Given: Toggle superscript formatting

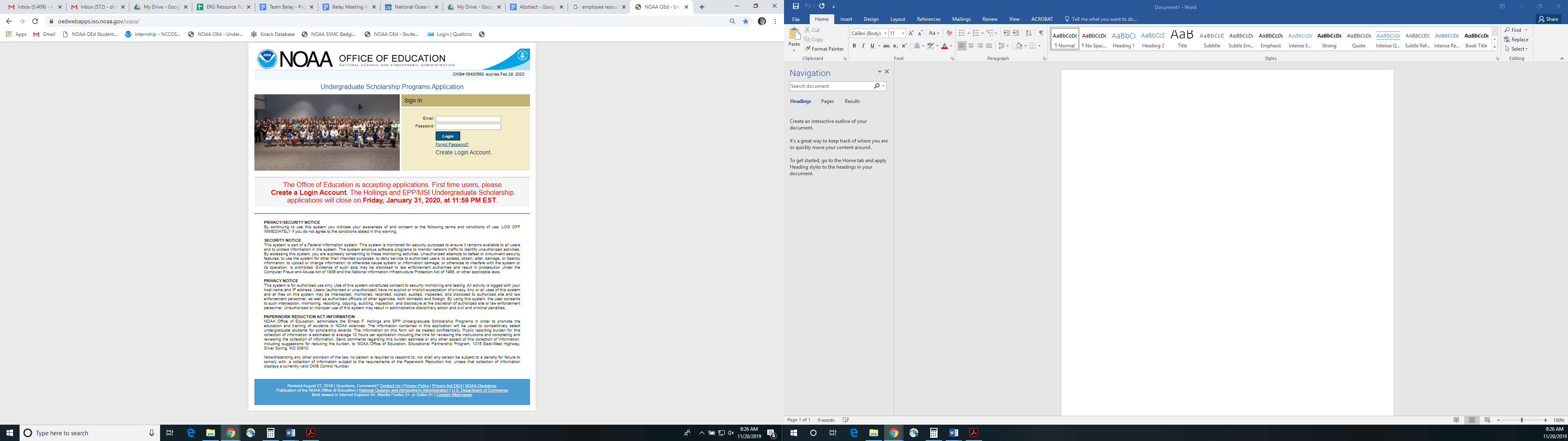Looking at the screenshot, I should [x=904, y=46].
